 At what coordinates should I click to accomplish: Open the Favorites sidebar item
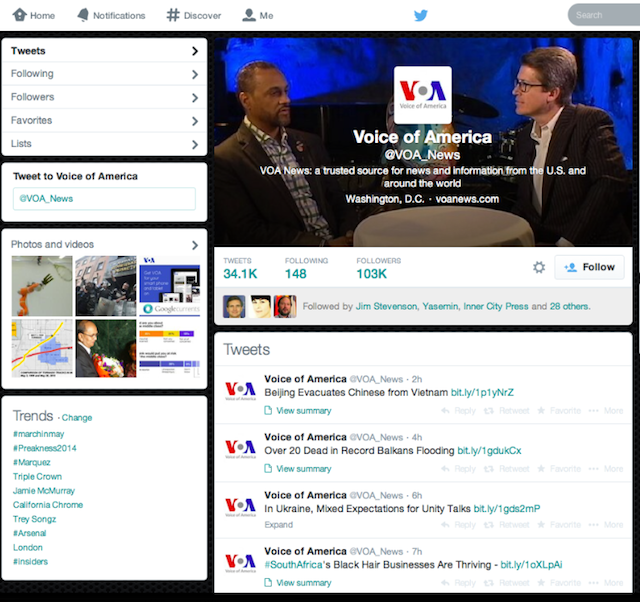[104, 120]
